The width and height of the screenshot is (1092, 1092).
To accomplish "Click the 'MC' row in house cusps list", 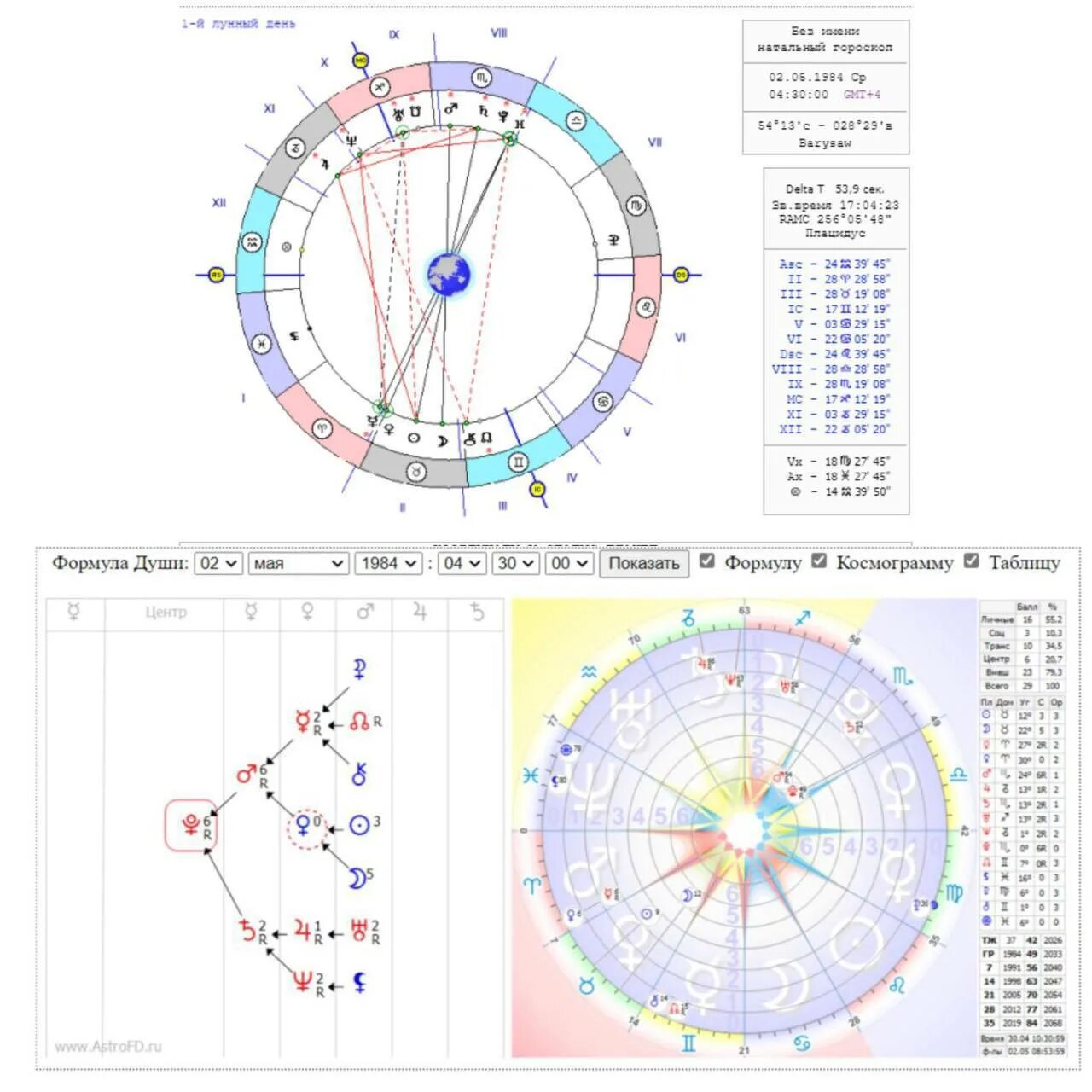I will [838, 398].
